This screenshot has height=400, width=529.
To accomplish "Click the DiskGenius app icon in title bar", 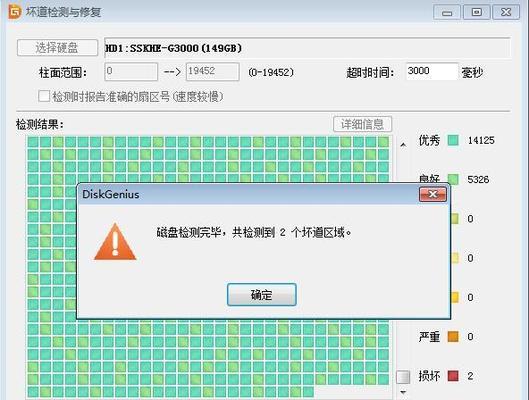I will (x=15, y=12).
